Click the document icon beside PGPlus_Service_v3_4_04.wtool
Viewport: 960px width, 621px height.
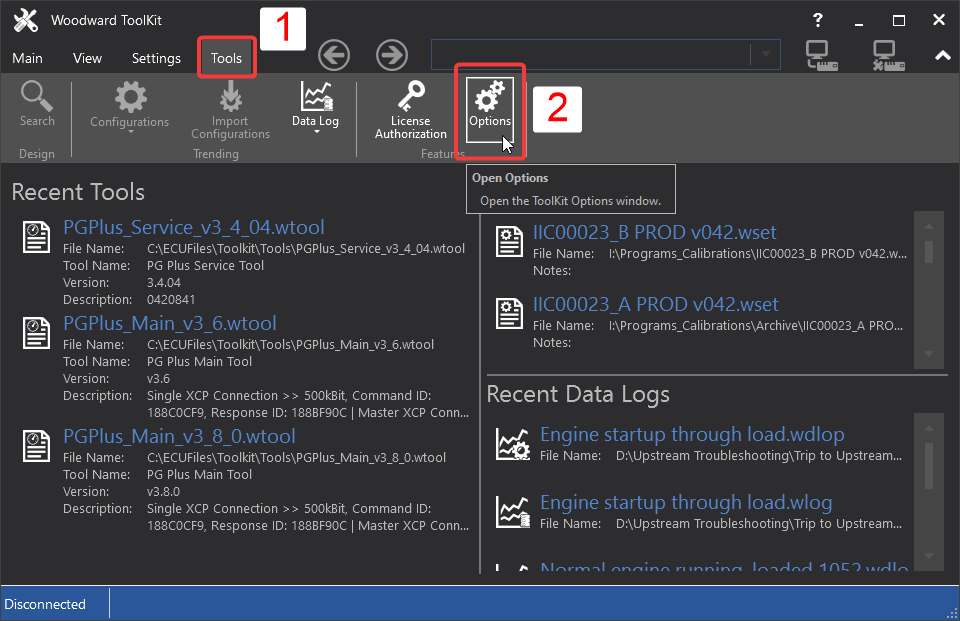35,238
